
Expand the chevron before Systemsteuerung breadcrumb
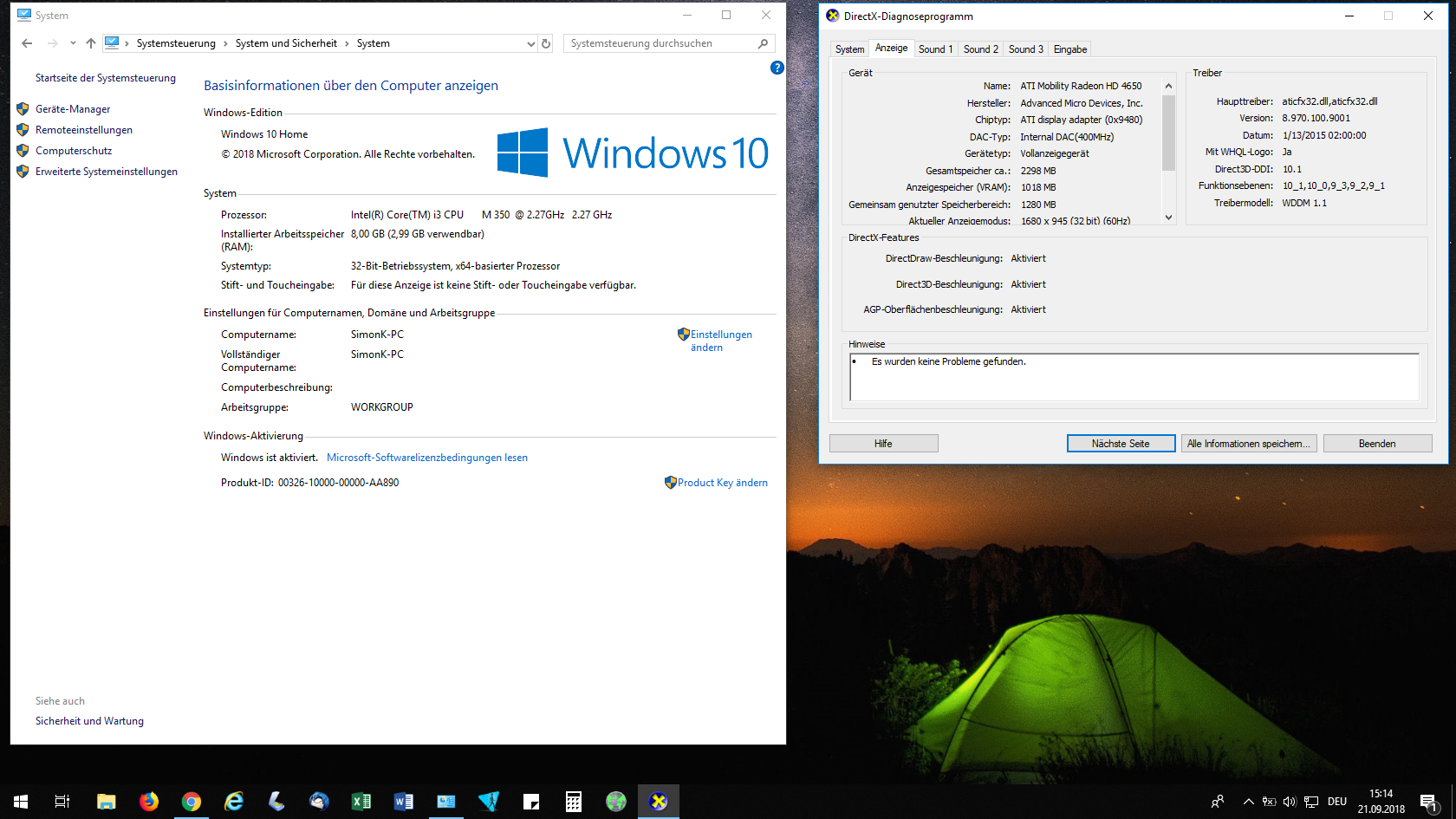127,43
